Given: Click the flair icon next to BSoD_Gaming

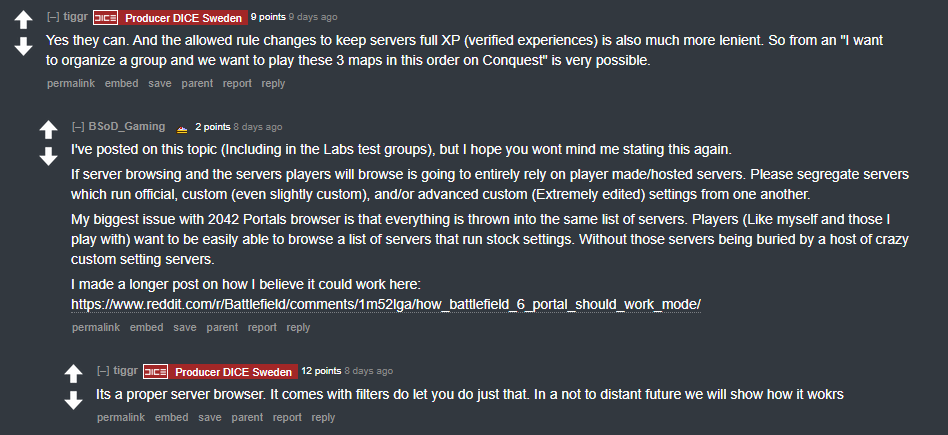Looking at the screenshot, I should click(x=182, y=127).
